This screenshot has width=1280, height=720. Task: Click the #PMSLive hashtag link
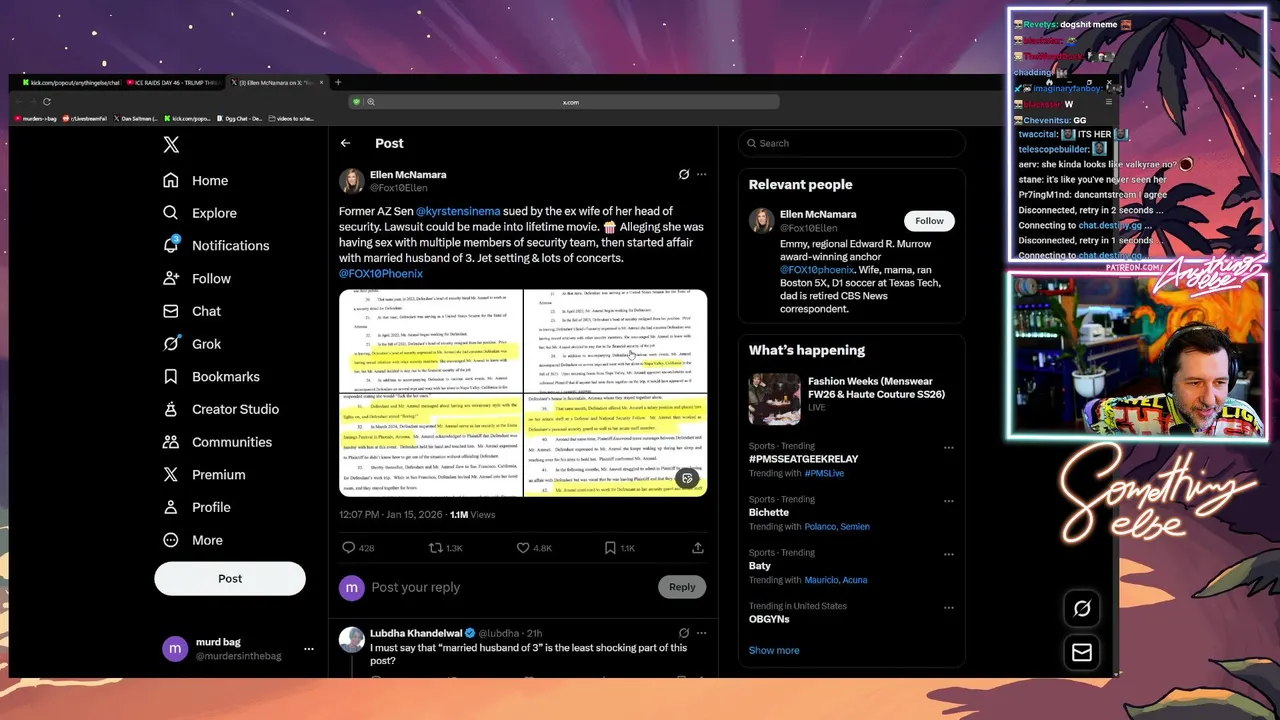(x=824, y=473)
